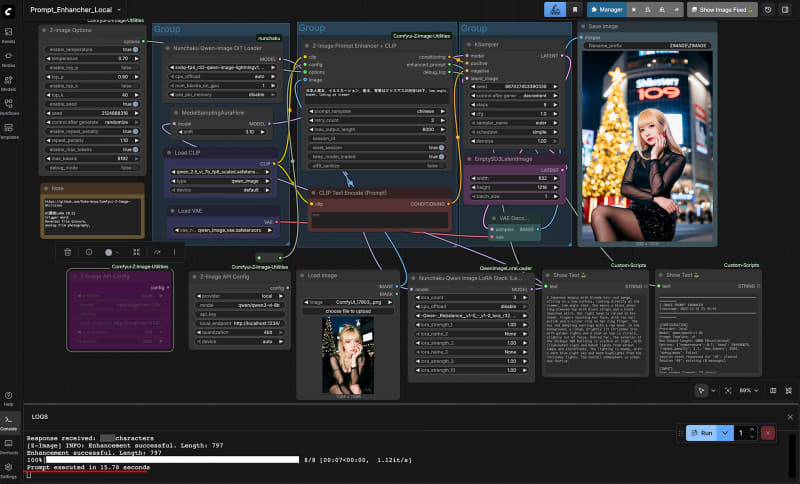Open the Nodes library sidebar panel
This screenshot has height=484, width=800.
(x=9, y=59)
